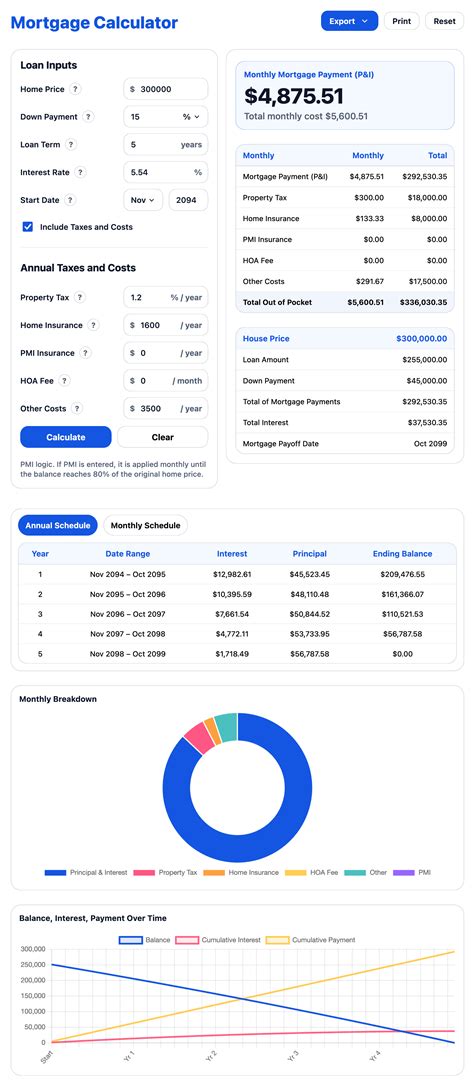
Task: Open help tooltip for Loan Term
Action: pyautogui.click(x=71, y=144)
